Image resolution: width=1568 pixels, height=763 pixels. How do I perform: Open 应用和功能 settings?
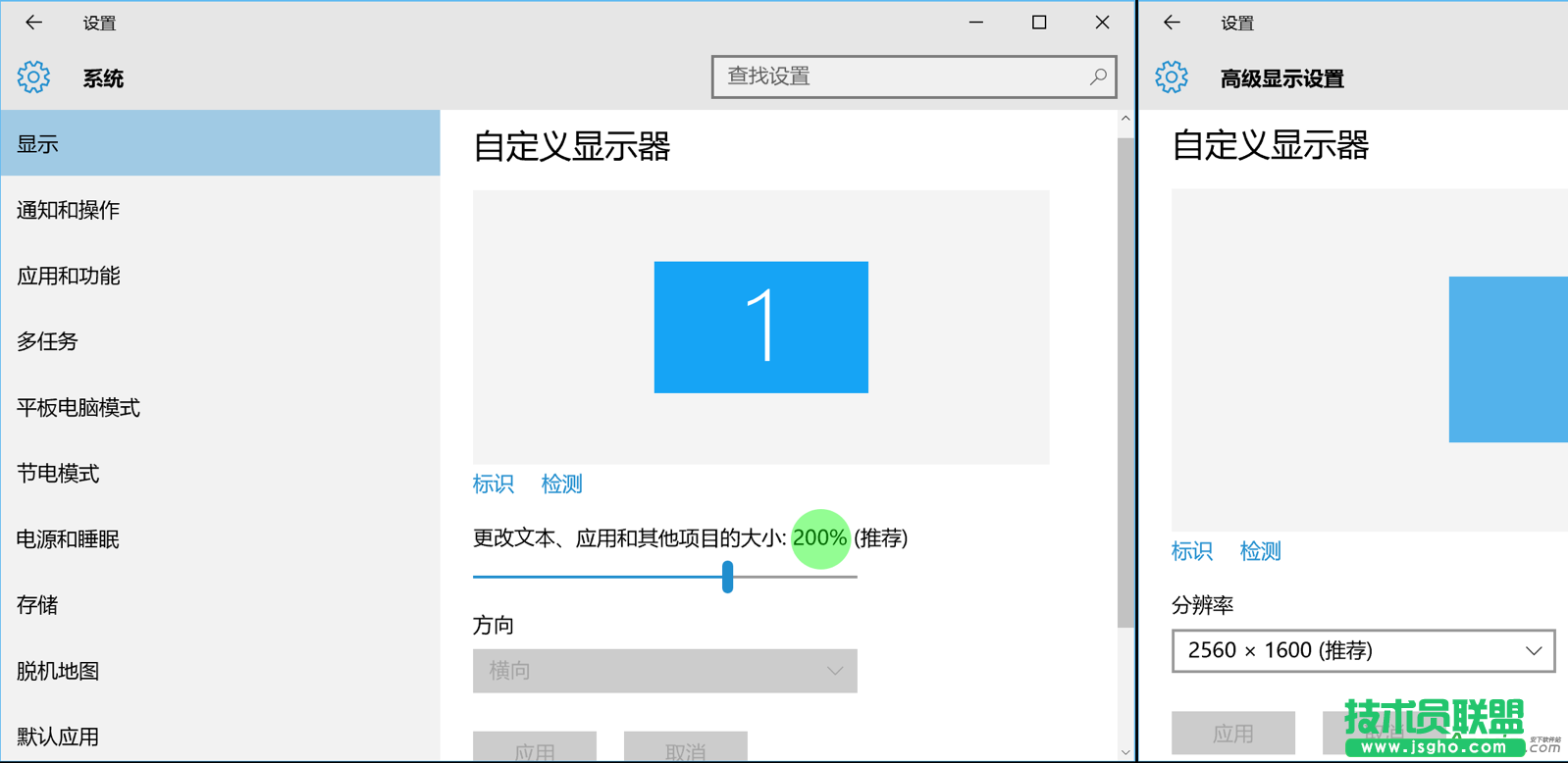click(x=221, y=276)
